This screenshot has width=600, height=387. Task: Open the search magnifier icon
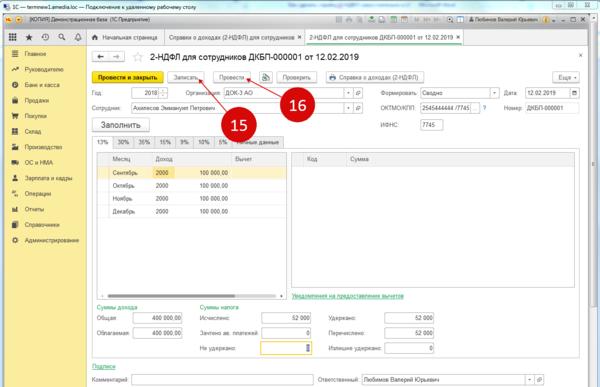62,37
